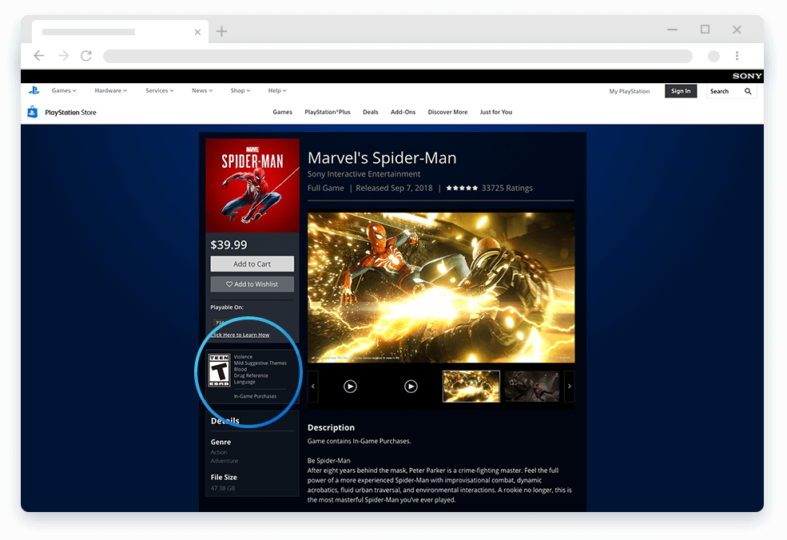Open the main gameplay screenshot
The height and width of the screenshot is (540, 787).
[441, 287]
